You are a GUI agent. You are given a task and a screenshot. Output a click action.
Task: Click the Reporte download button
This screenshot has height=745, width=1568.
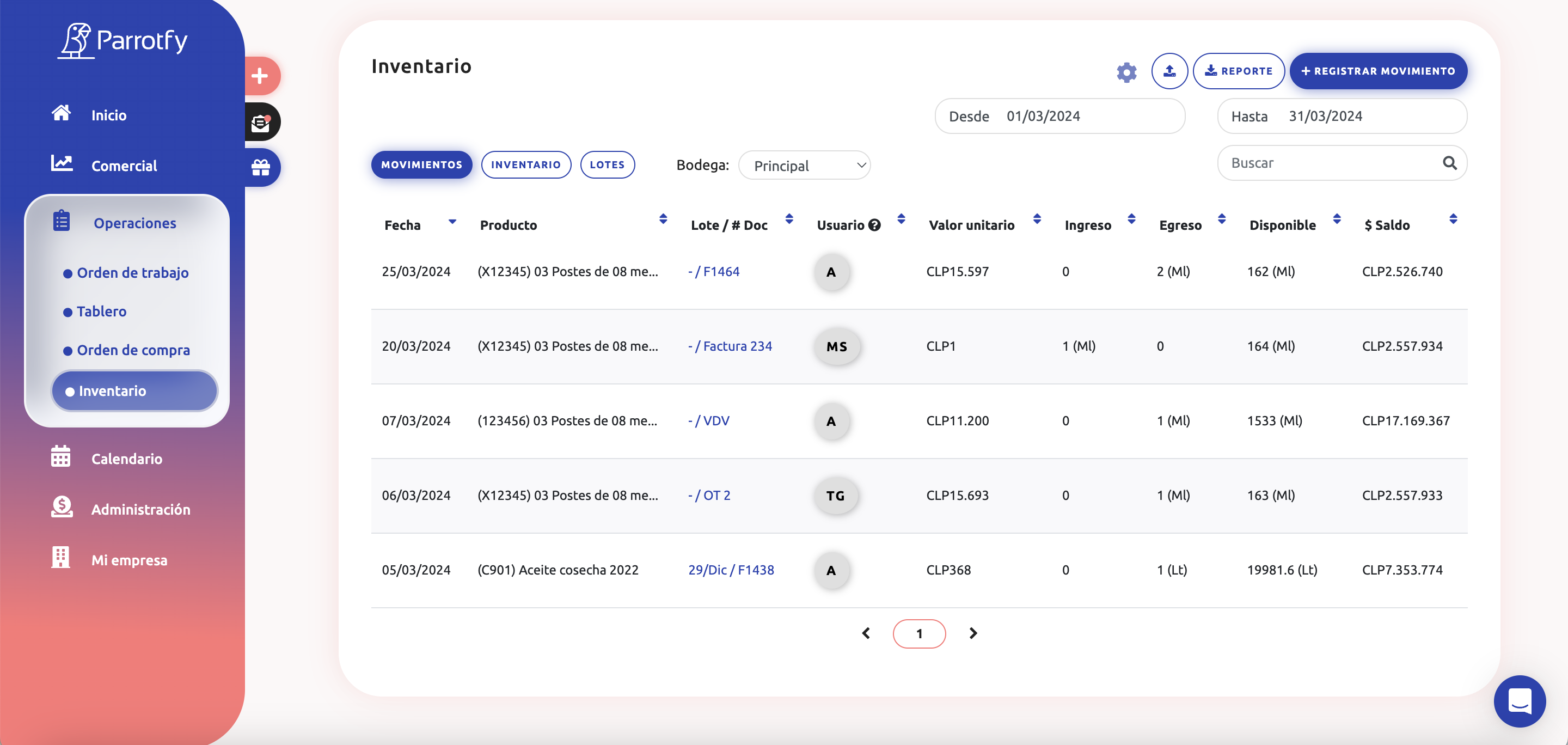point(1238,71)
